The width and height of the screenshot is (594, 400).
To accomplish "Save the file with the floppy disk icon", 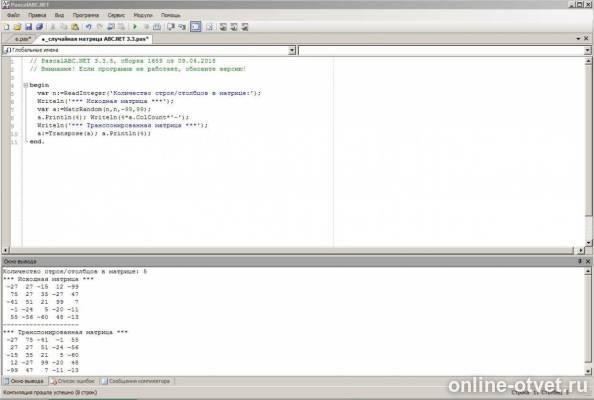I will click(28, 27).
